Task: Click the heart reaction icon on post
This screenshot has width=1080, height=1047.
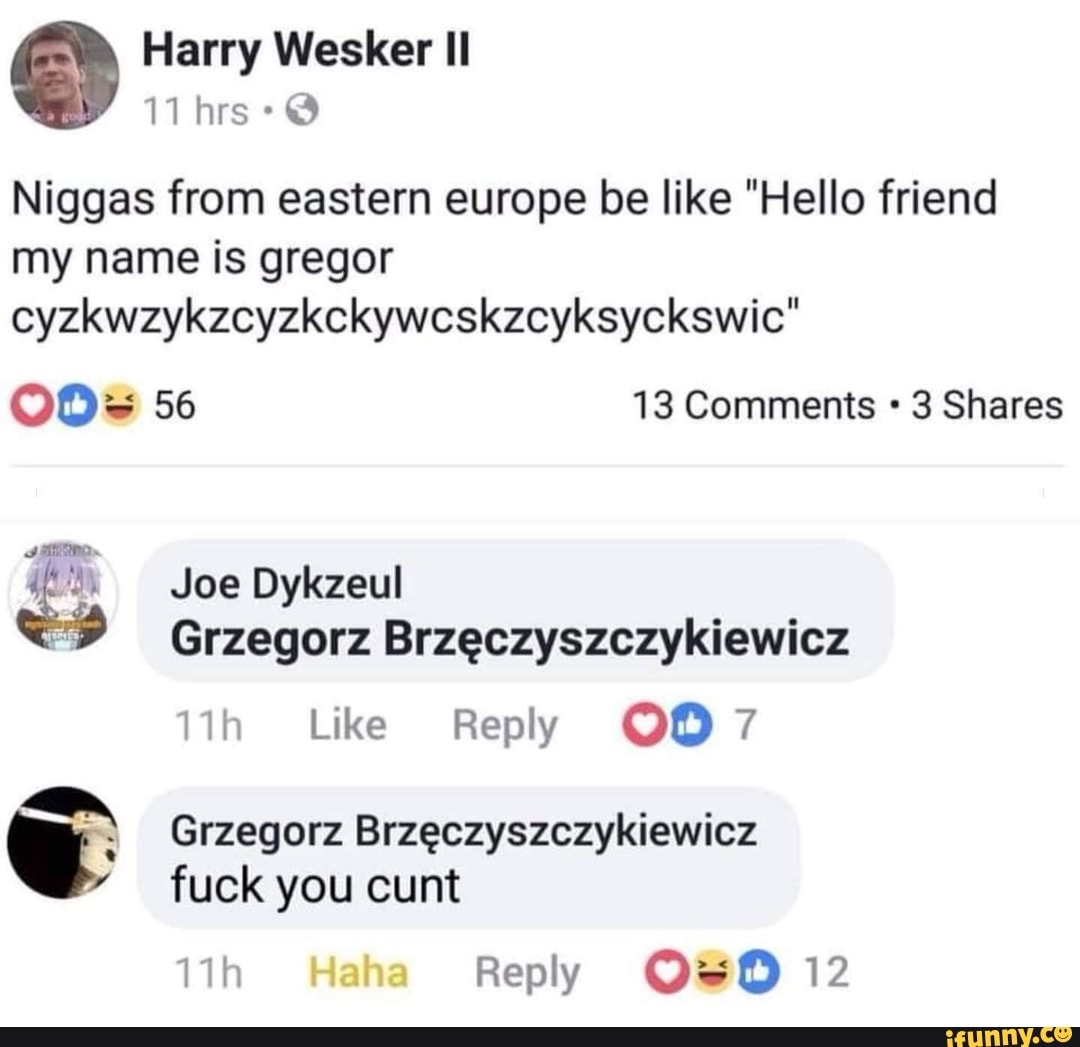Action: click(32, 406)
